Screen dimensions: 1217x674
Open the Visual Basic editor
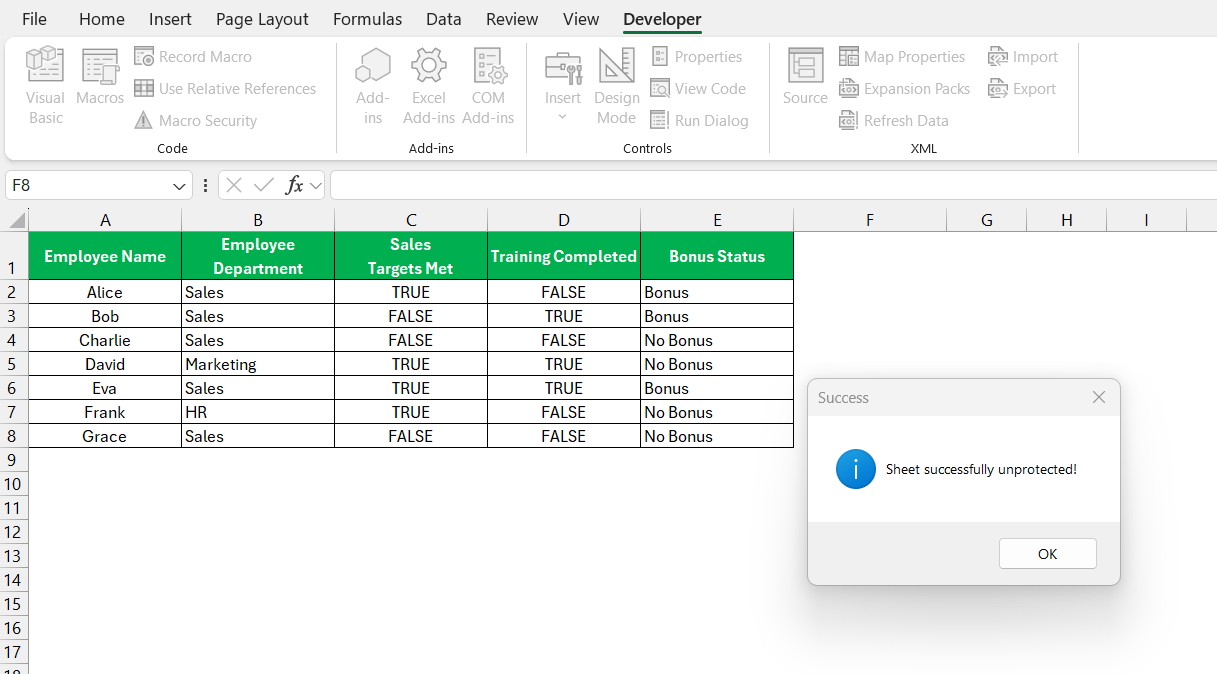tap(45, 86)
